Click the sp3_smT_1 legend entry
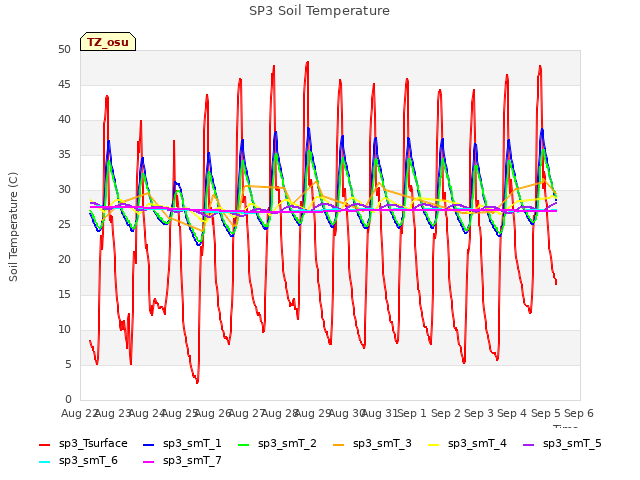The width and height of the screenshot is (640, 480). point(182,444)
